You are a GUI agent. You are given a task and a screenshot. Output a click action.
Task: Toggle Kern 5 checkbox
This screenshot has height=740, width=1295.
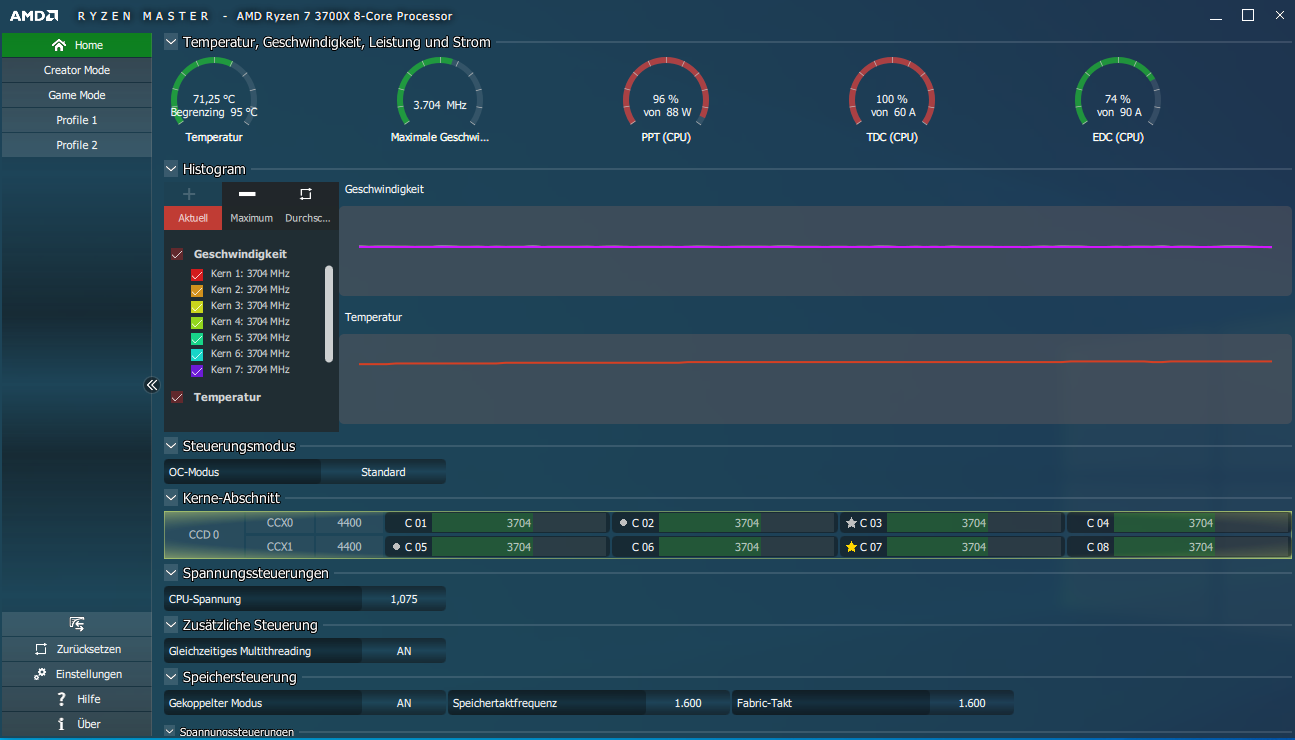click(x=197, y=338)
